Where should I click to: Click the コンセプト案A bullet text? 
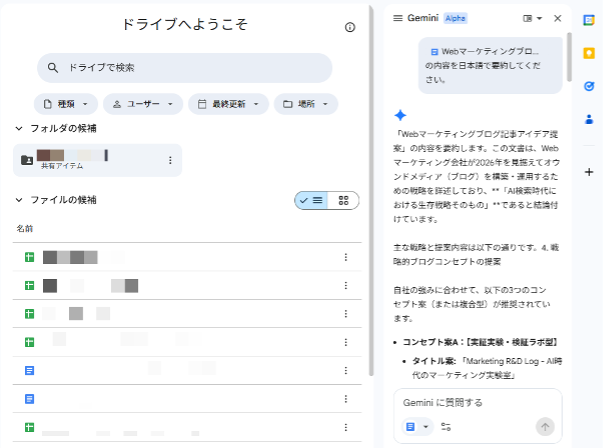tap(480, 342)
